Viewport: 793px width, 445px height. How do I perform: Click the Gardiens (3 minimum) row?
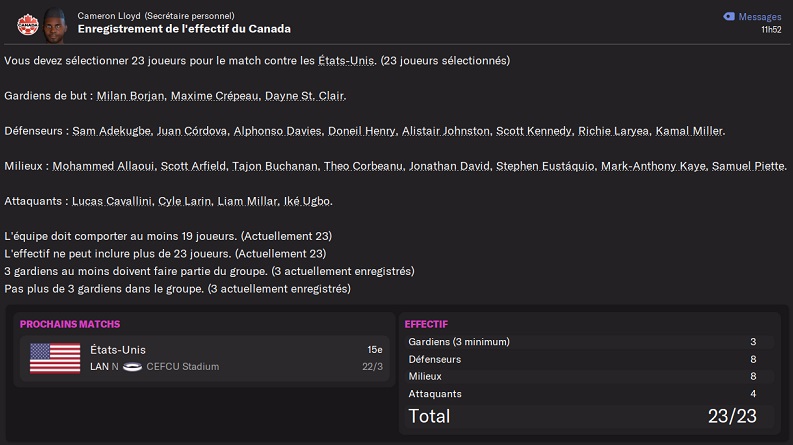[588, 342]
